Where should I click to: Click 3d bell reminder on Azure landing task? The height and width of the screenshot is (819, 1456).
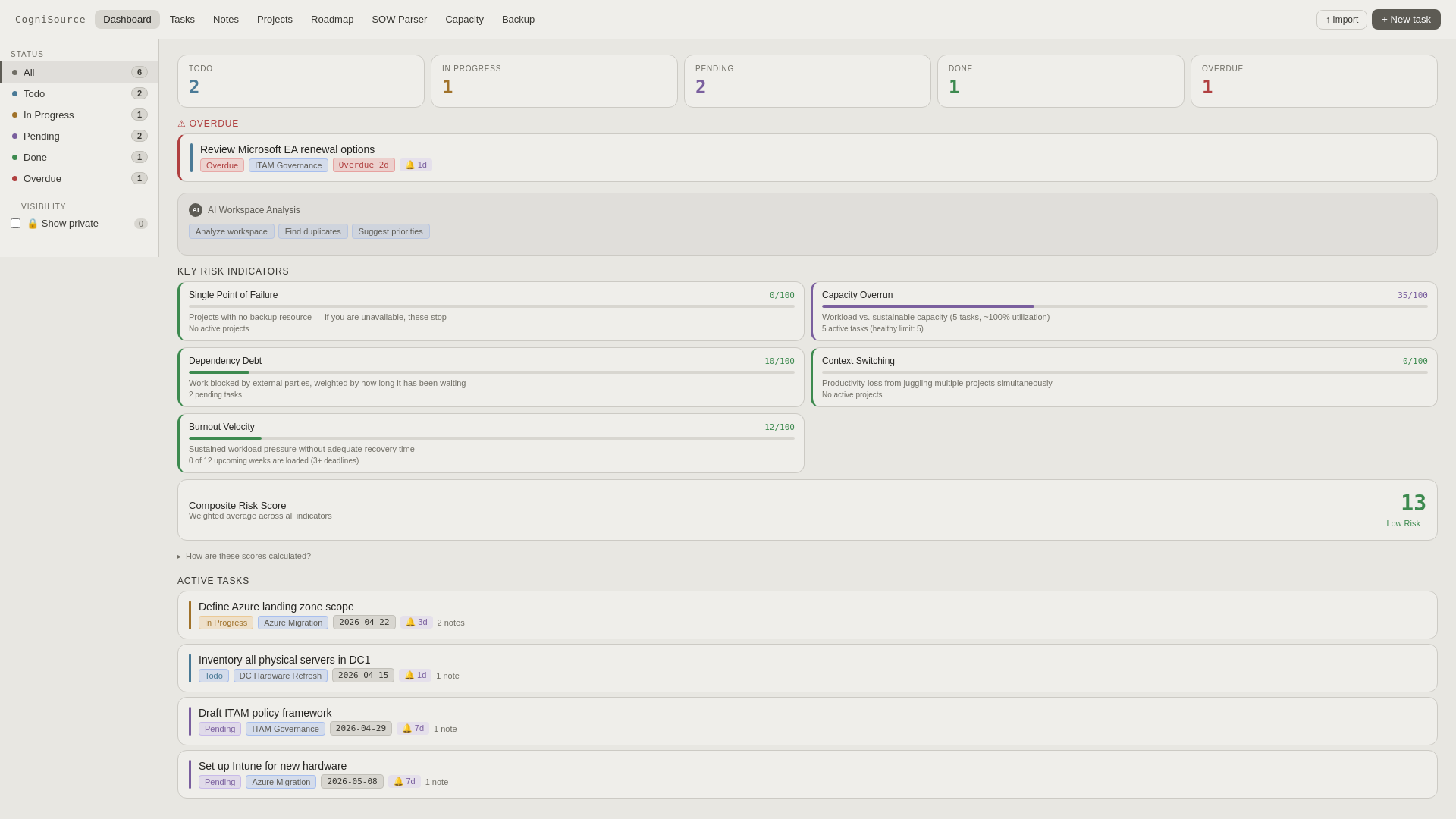tap(416, 623)
